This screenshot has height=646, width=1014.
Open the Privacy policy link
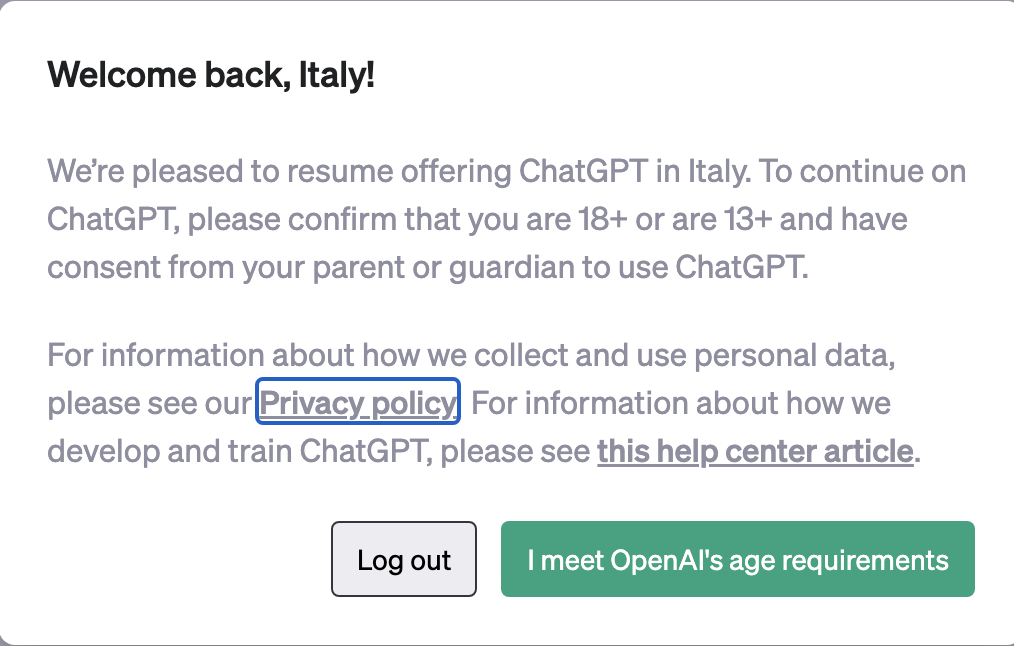357,404
